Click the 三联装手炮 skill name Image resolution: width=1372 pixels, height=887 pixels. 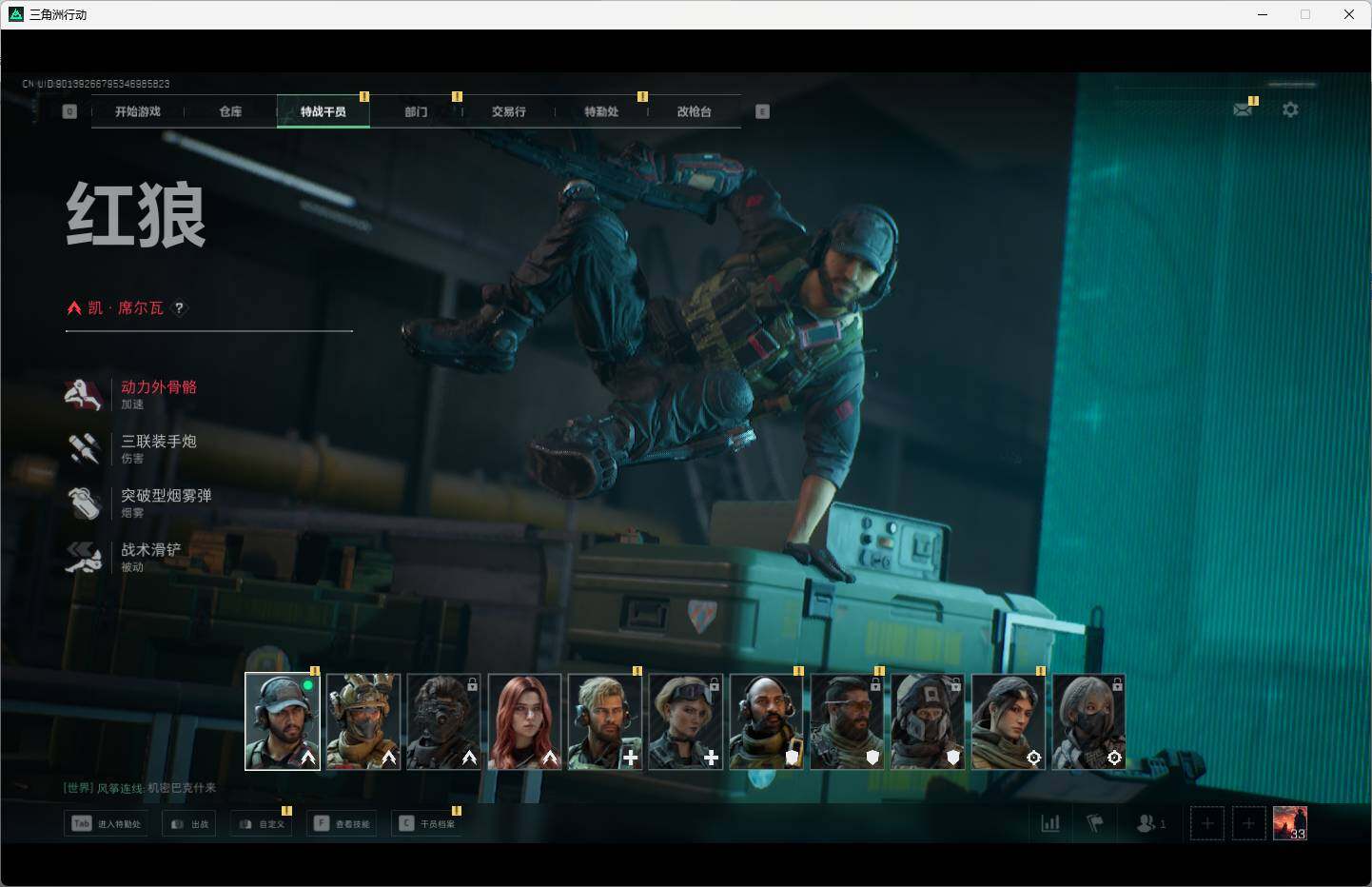click(159, 442)
